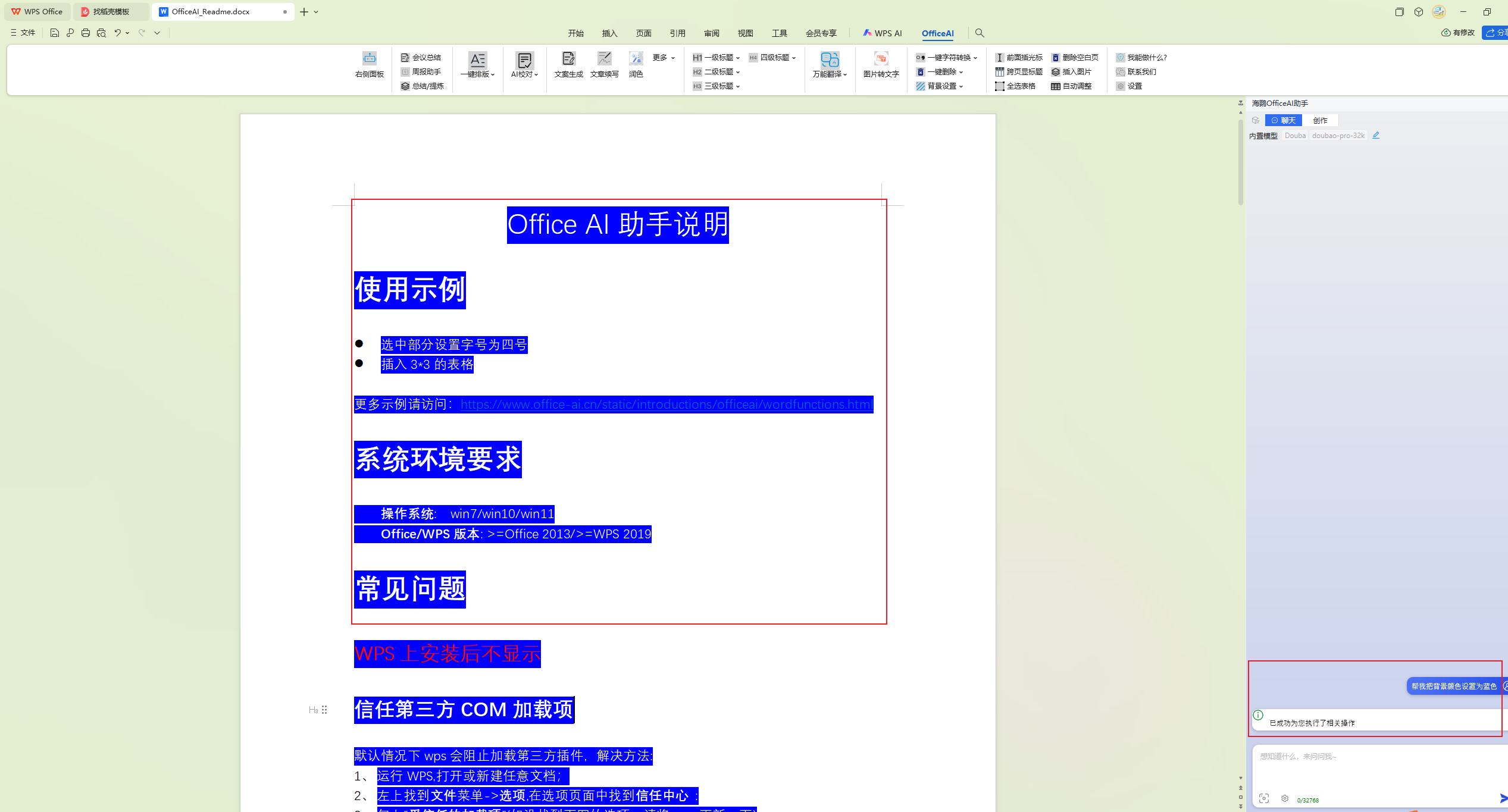Run the AI校对 proofreading tool
The image size is (1508, 812).
[524, 65]
